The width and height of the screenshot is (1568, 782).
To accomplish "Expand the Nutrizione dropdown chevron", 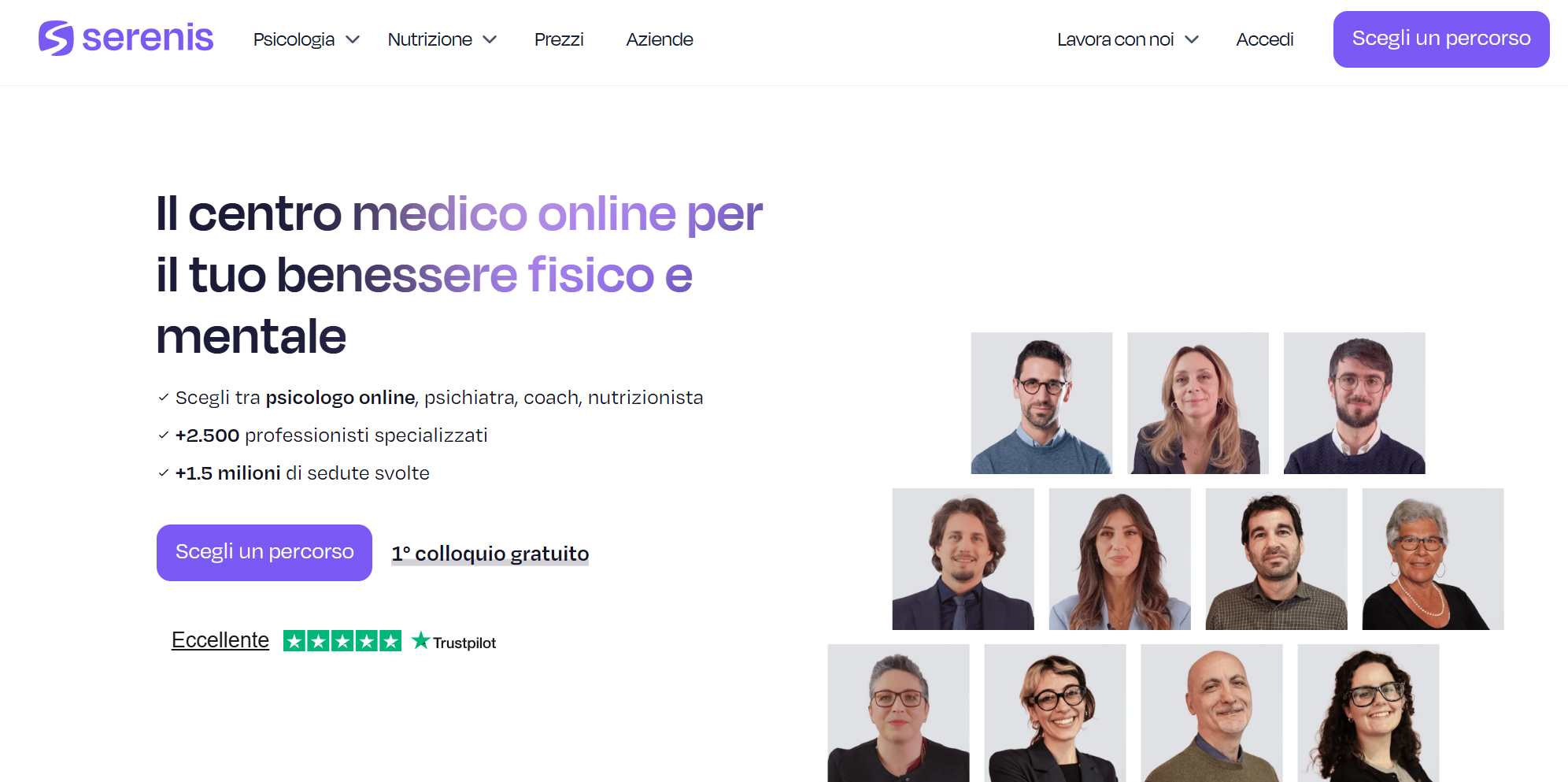I will click(x=490, y=39).
